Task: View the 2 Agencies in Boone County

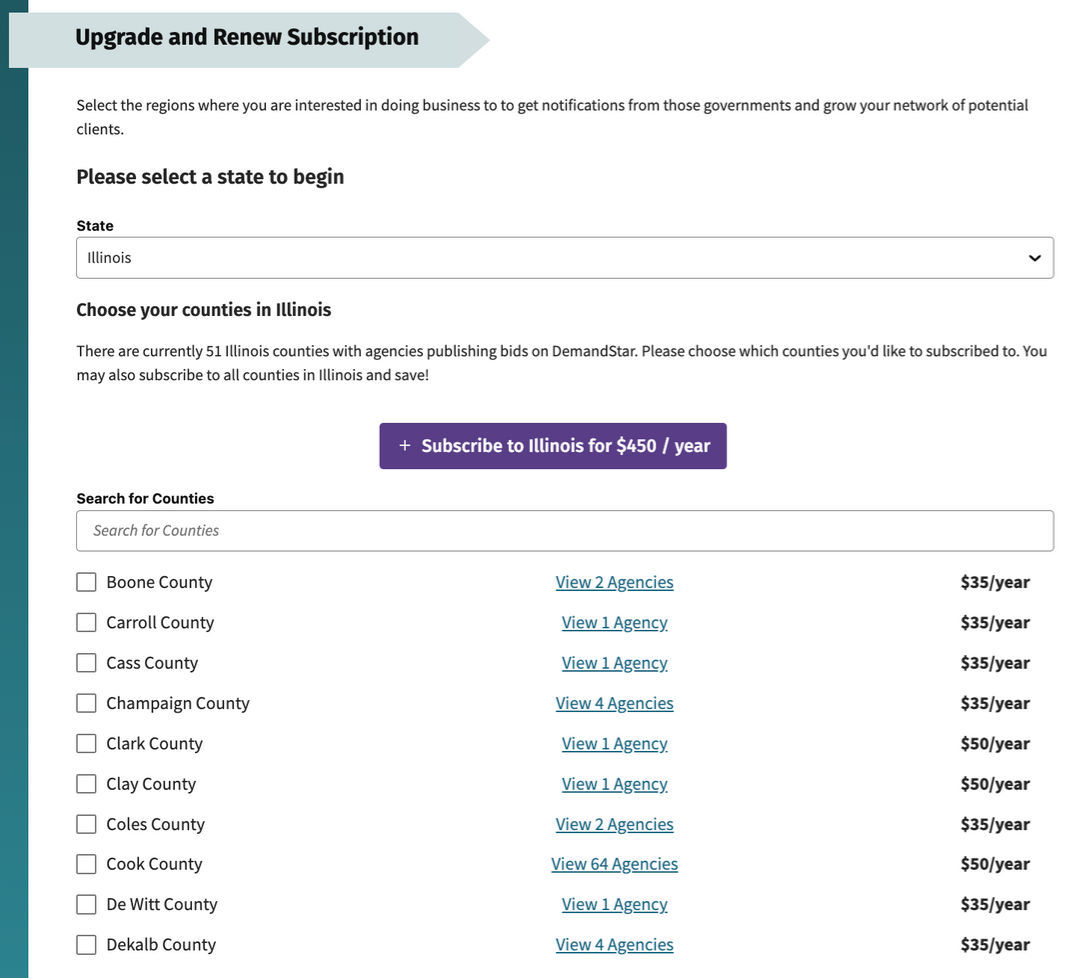Action: coord(614,581)
